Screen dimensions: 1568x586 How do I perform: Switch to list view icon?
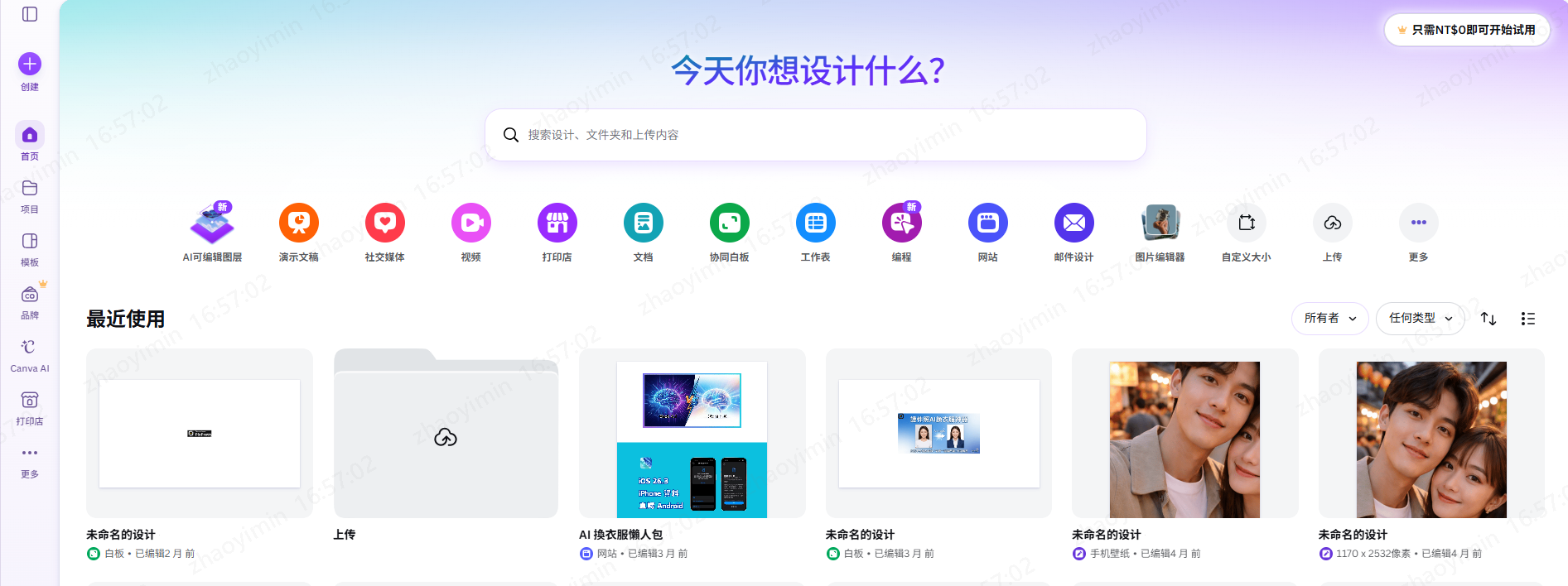click(x=1528, y=319)
